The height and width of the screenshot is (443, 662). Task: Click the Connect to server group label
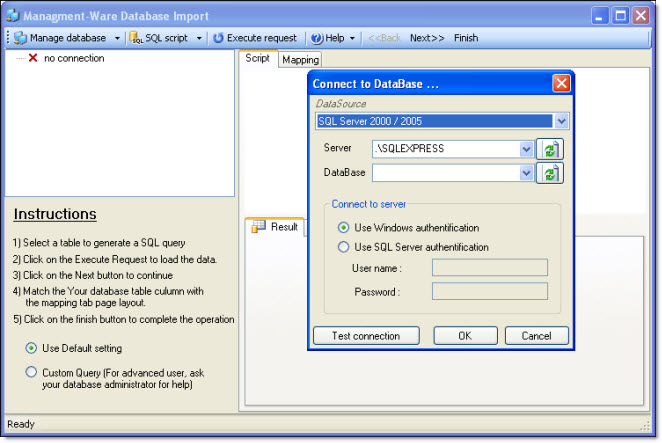coord(369,204)
